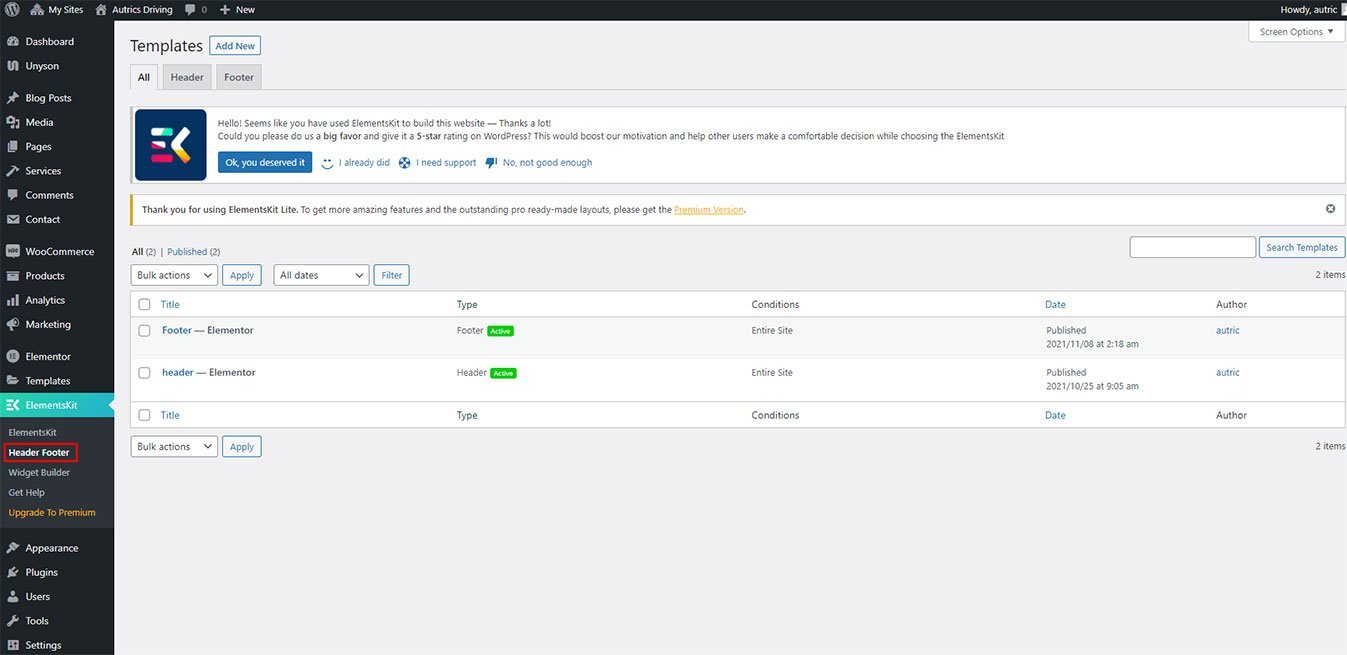Tick the checkbox for header template row
The image size is (1347, 655).
click(x=145, y=373)
